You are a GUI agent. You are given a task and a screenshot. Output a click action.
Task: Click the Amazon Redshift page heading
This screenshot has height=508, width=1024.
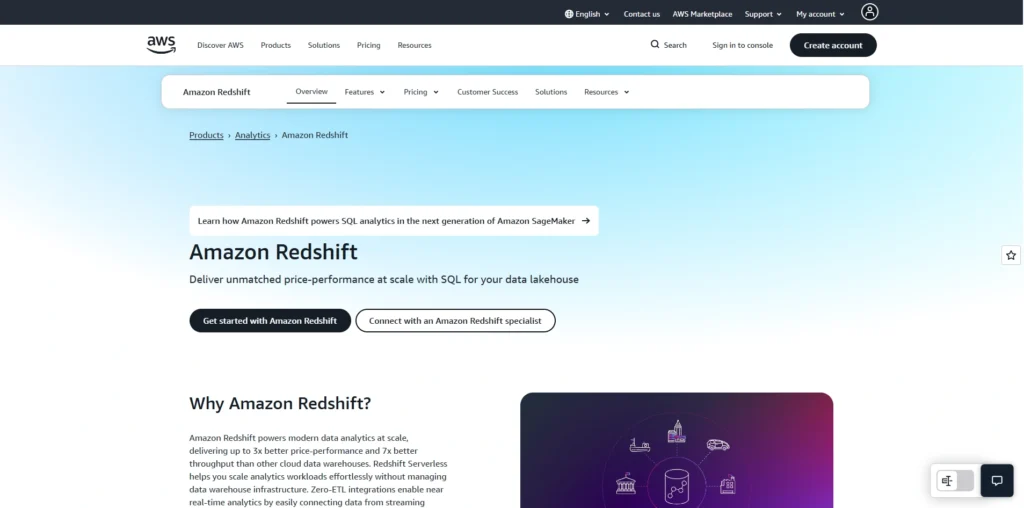273,252
